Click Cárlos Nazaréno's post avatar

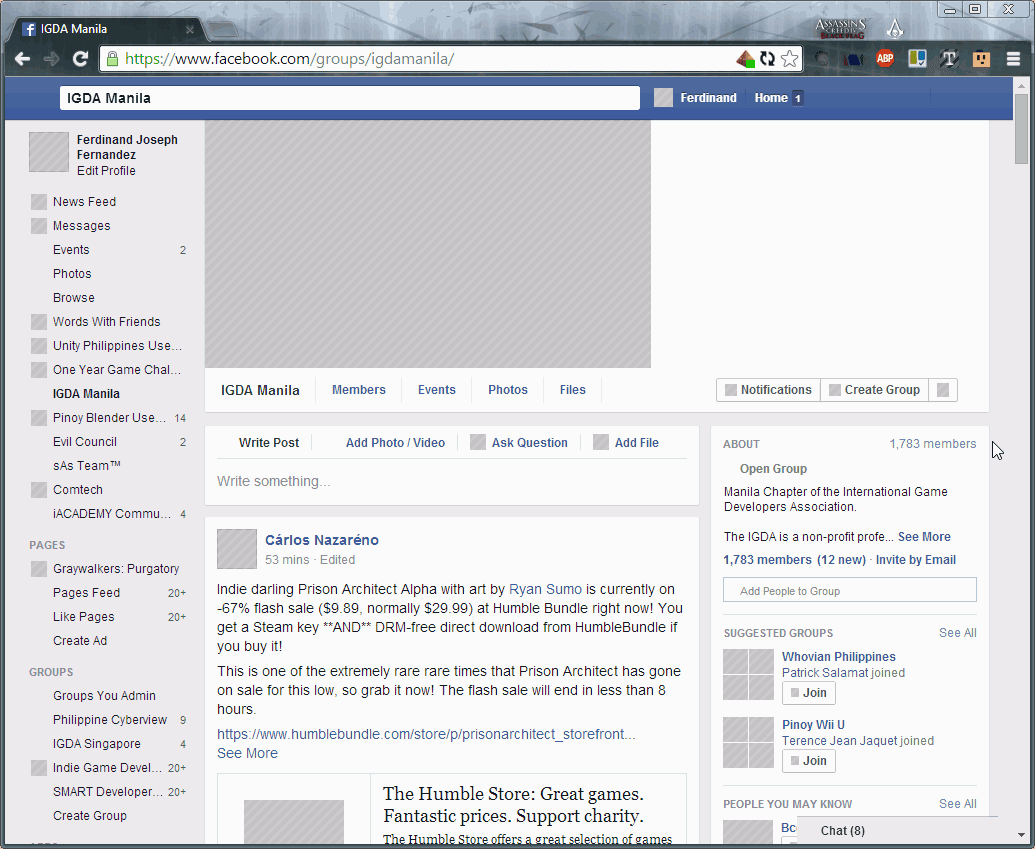237,549
